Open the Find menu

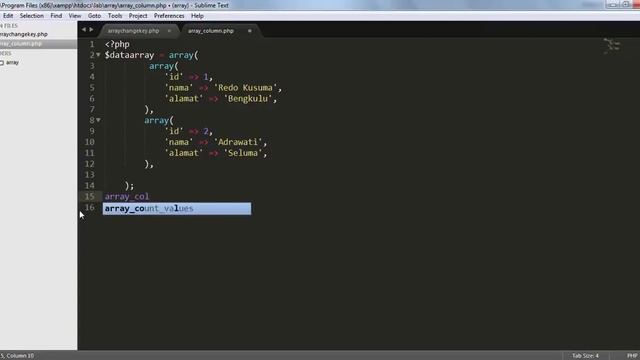click(56, 16)
